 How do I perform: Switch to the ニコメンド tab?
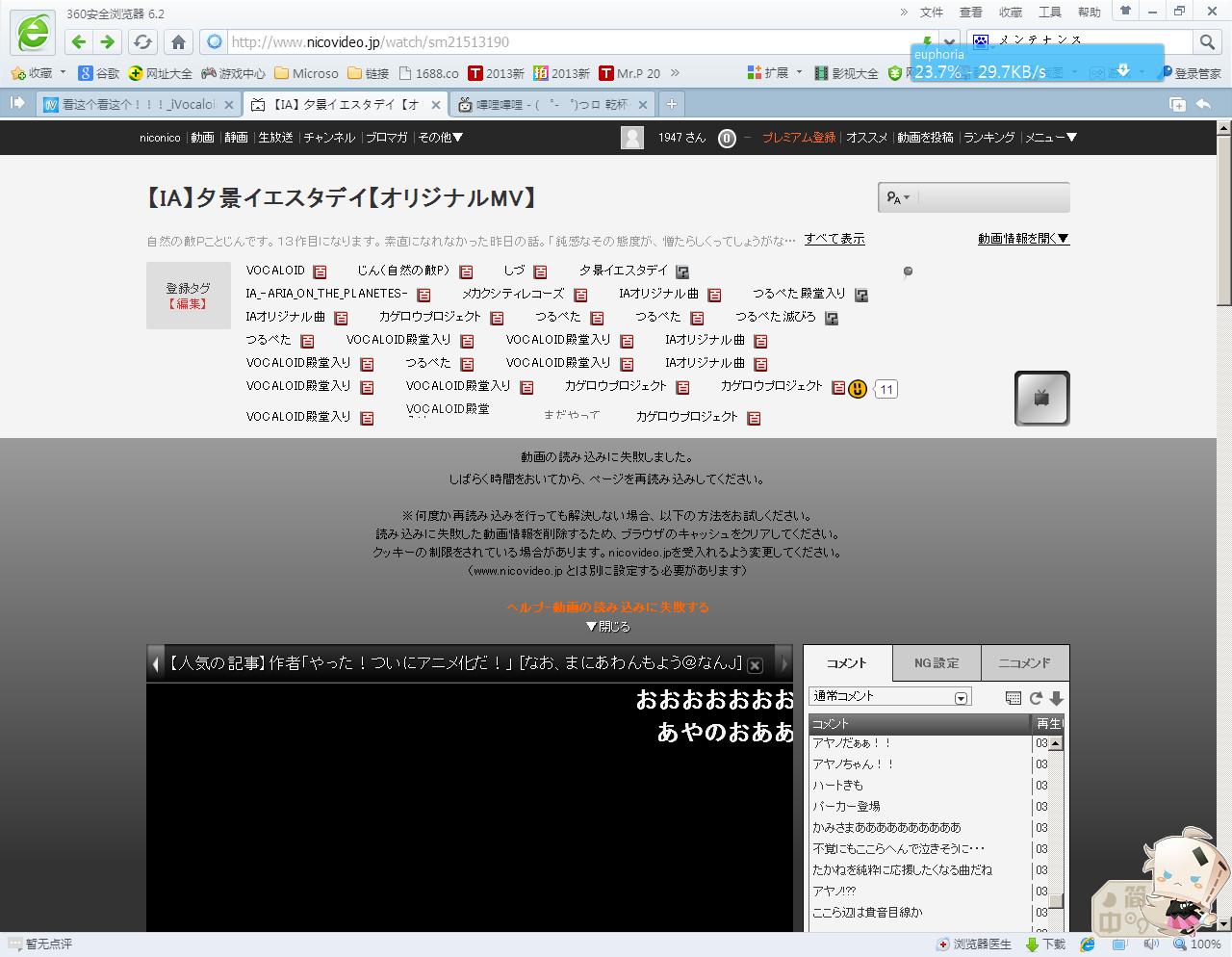(x=1024, y=663)
